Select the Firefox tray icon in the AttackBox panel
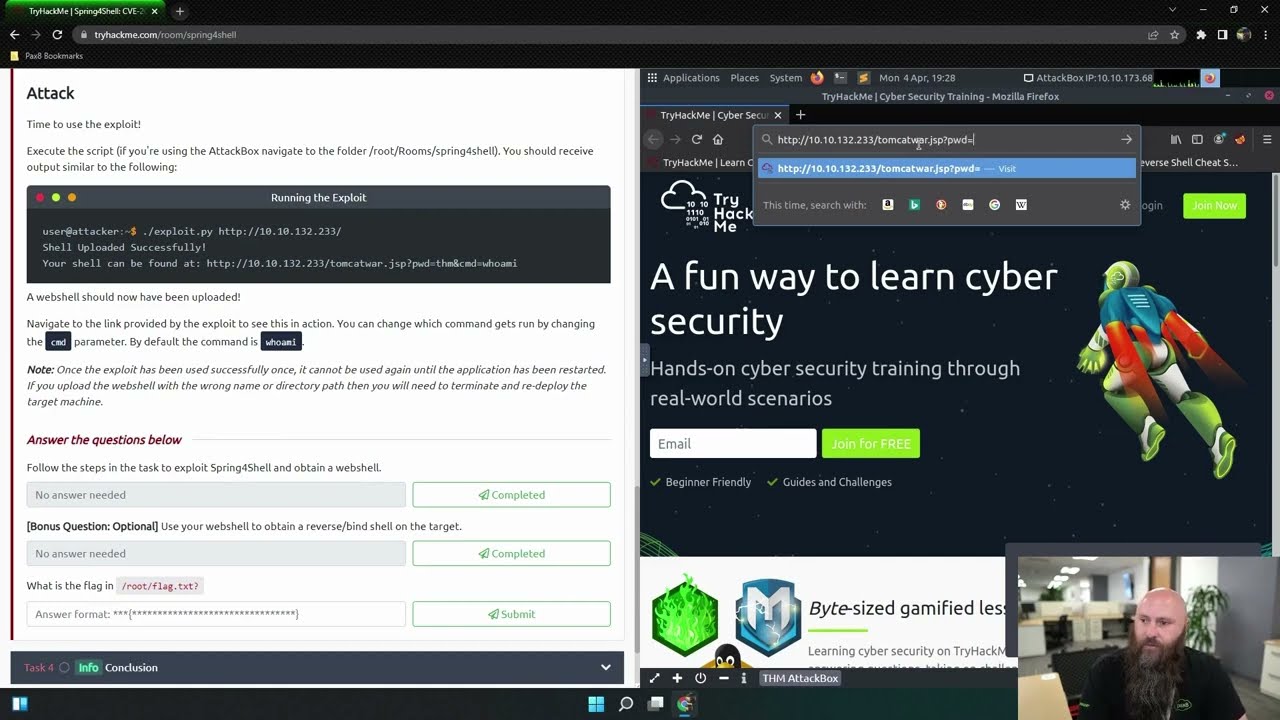The image size is (1280, 720). click(x=1209, y=78)
